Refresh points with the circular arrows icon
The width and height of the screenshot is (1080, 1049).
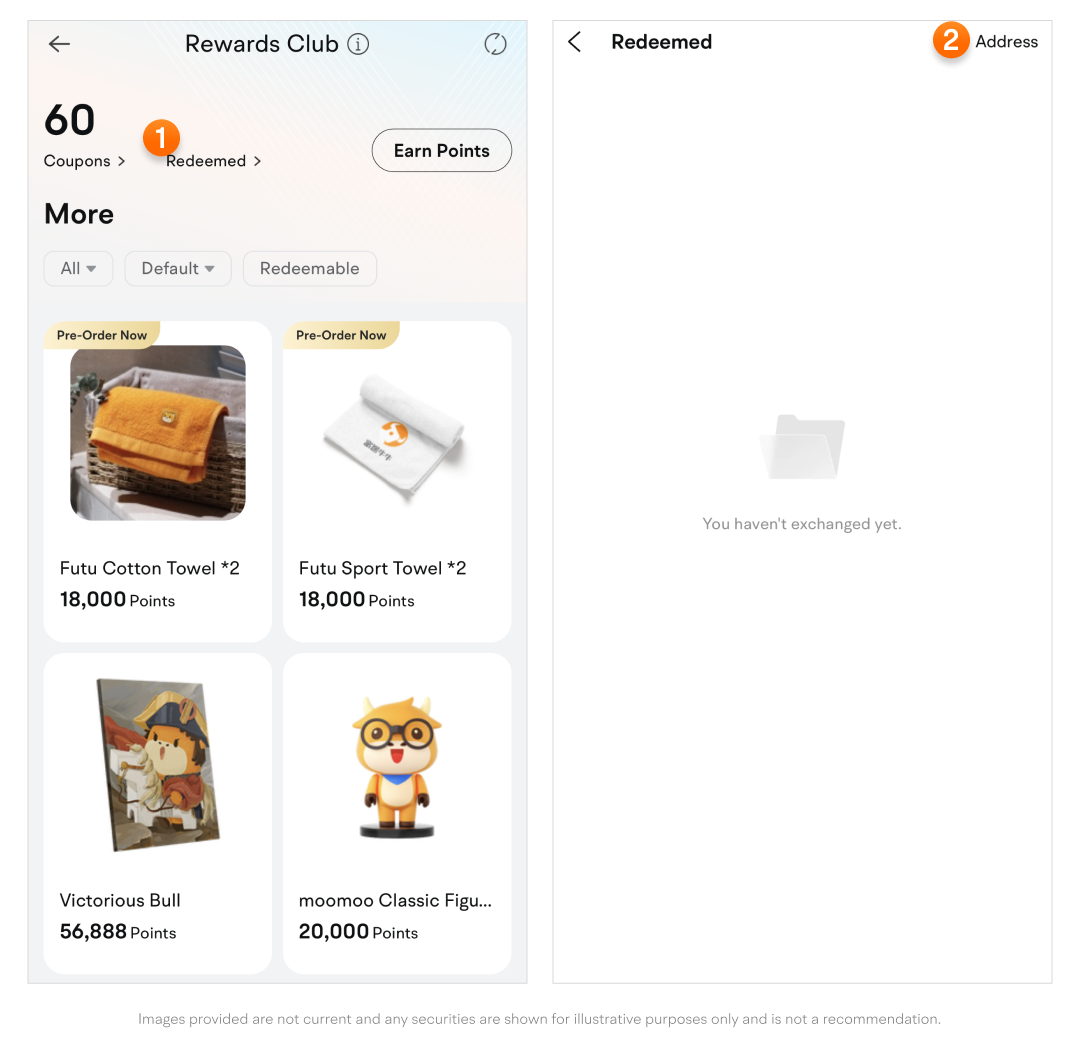(x=495, y=44)
